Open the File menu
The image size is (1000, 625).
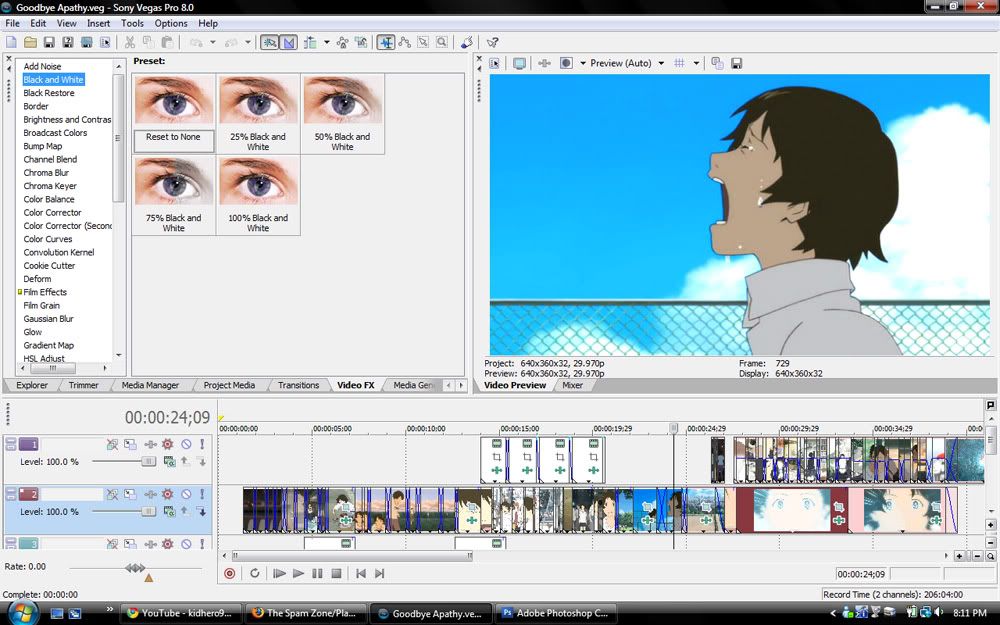(13, 23)
